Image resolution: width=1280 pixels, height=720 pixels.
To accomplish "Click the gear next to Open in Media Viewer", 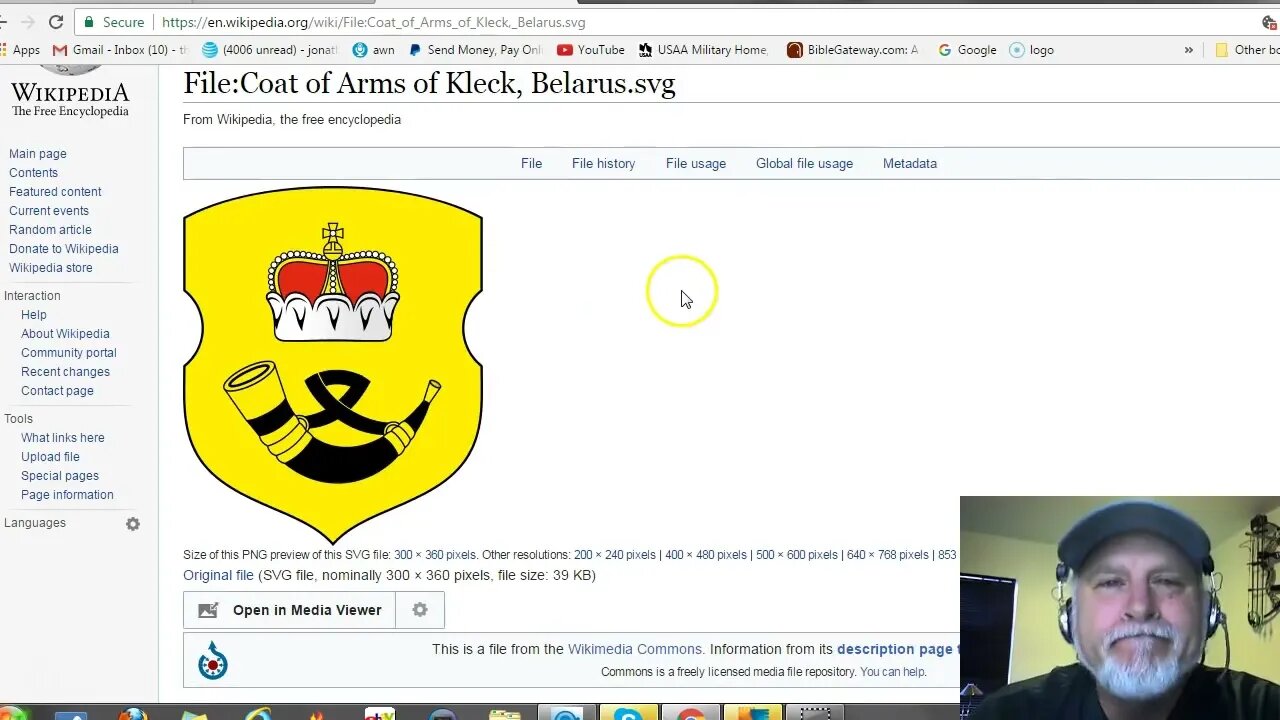I will click(x=420, y=610).
